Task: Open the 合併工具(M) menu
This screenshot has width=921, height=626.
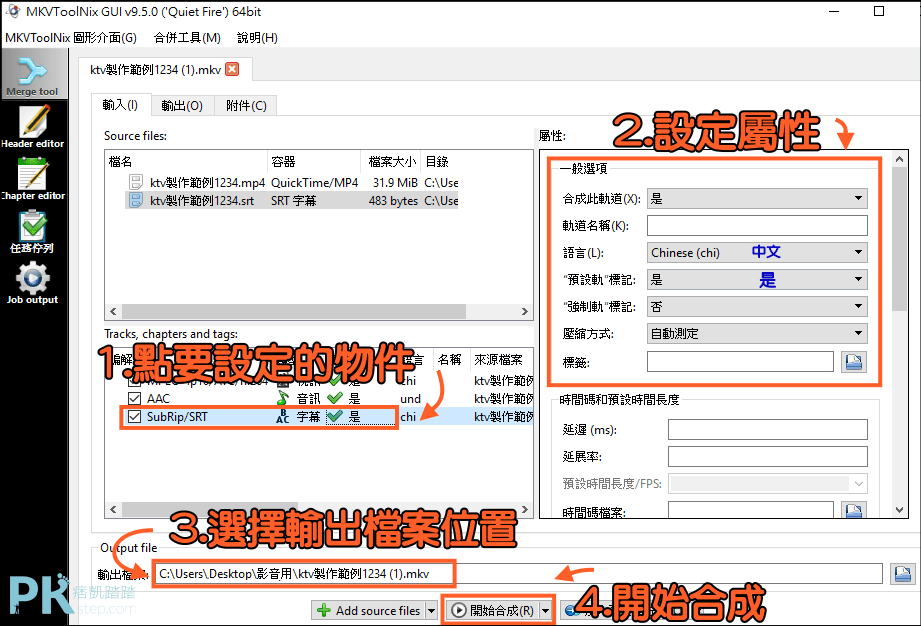Action: point(187,38)
